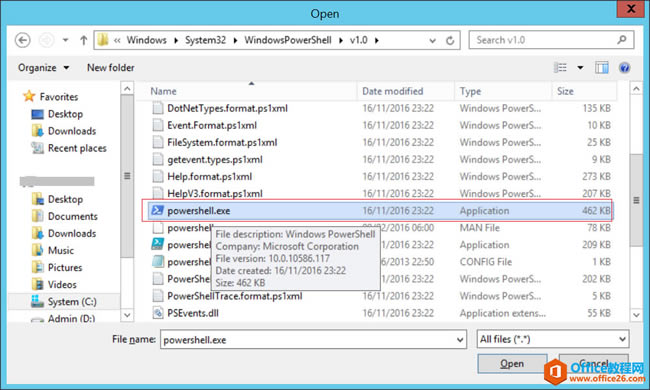Click the File name input field
Screen dimensions: 650x390
click(307, 339)
